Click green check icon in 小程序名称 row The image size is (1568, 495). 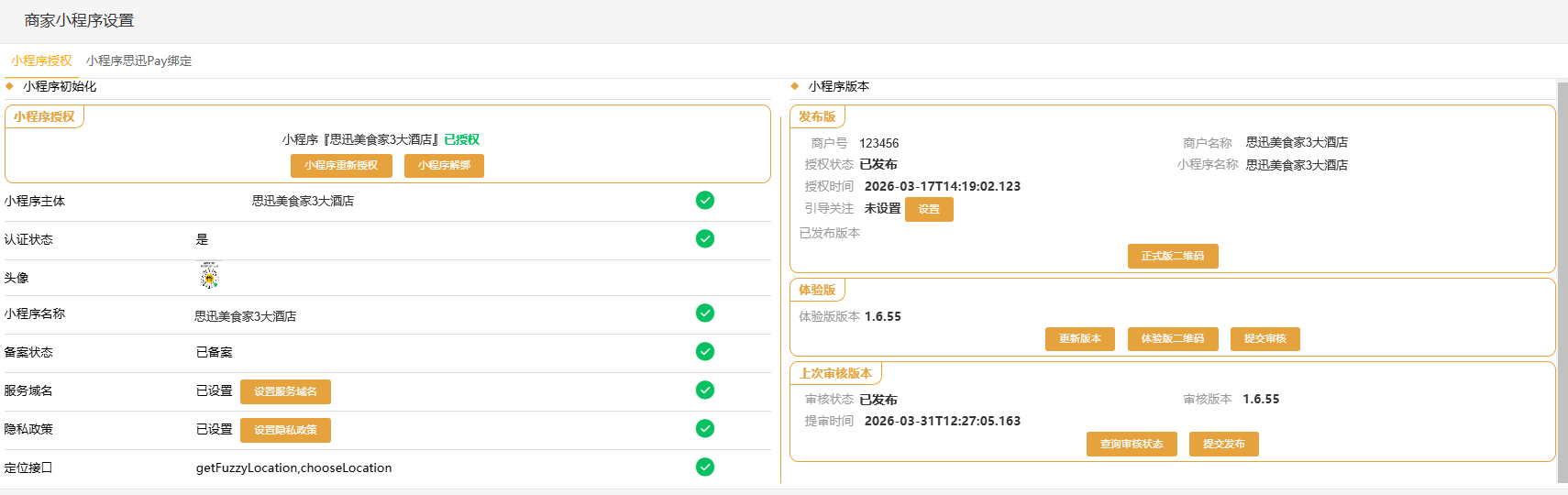[x=704, y=313]
